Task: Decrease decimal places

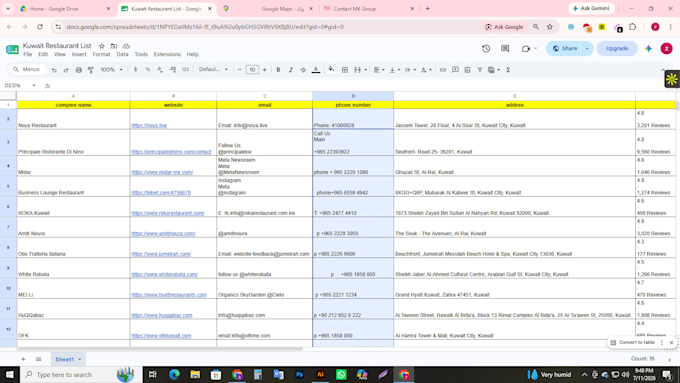Action: [160, 69]
